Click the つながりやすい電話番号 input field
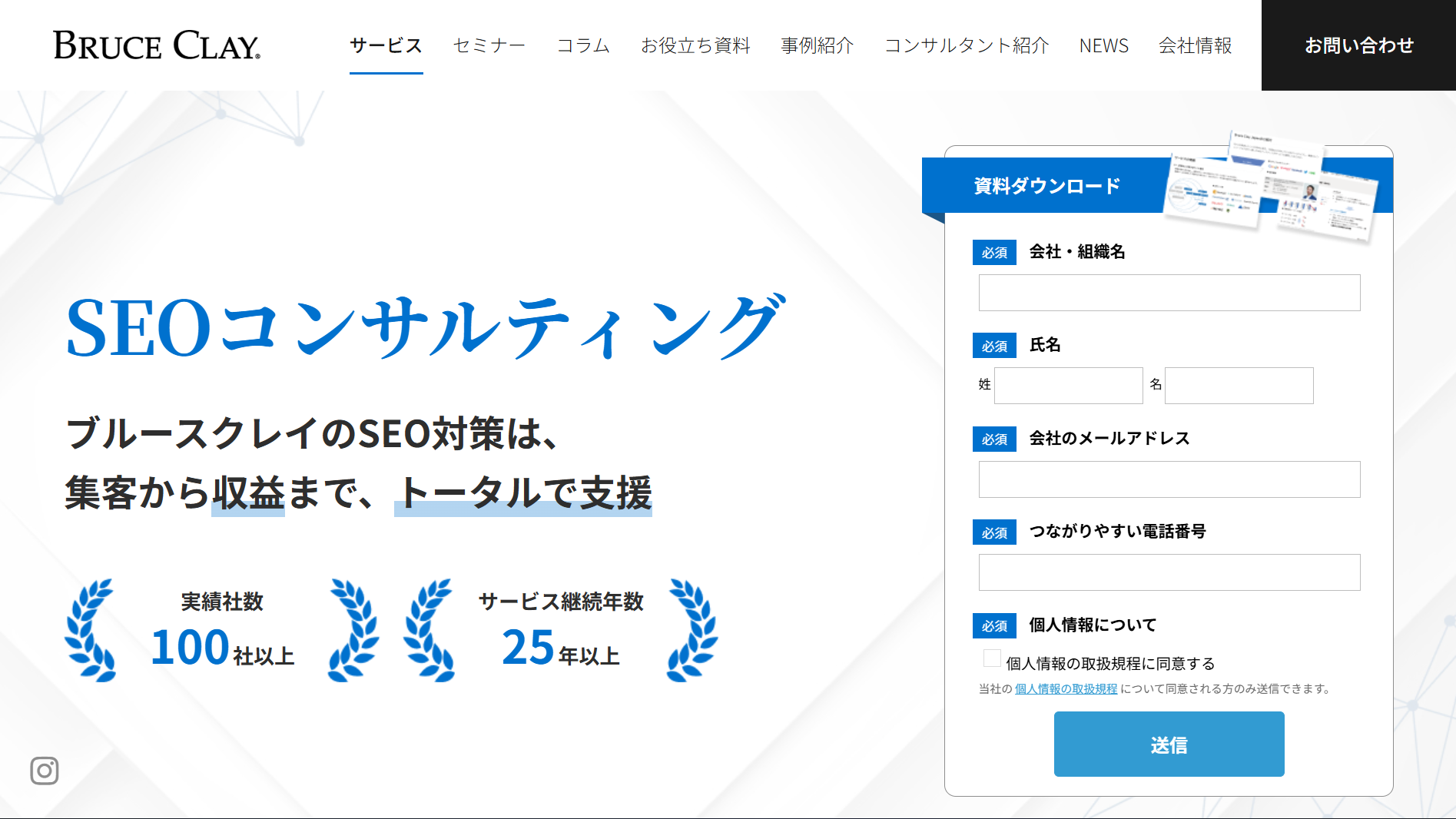This screenshot has width=1456, height=819. coord(1169,572)
